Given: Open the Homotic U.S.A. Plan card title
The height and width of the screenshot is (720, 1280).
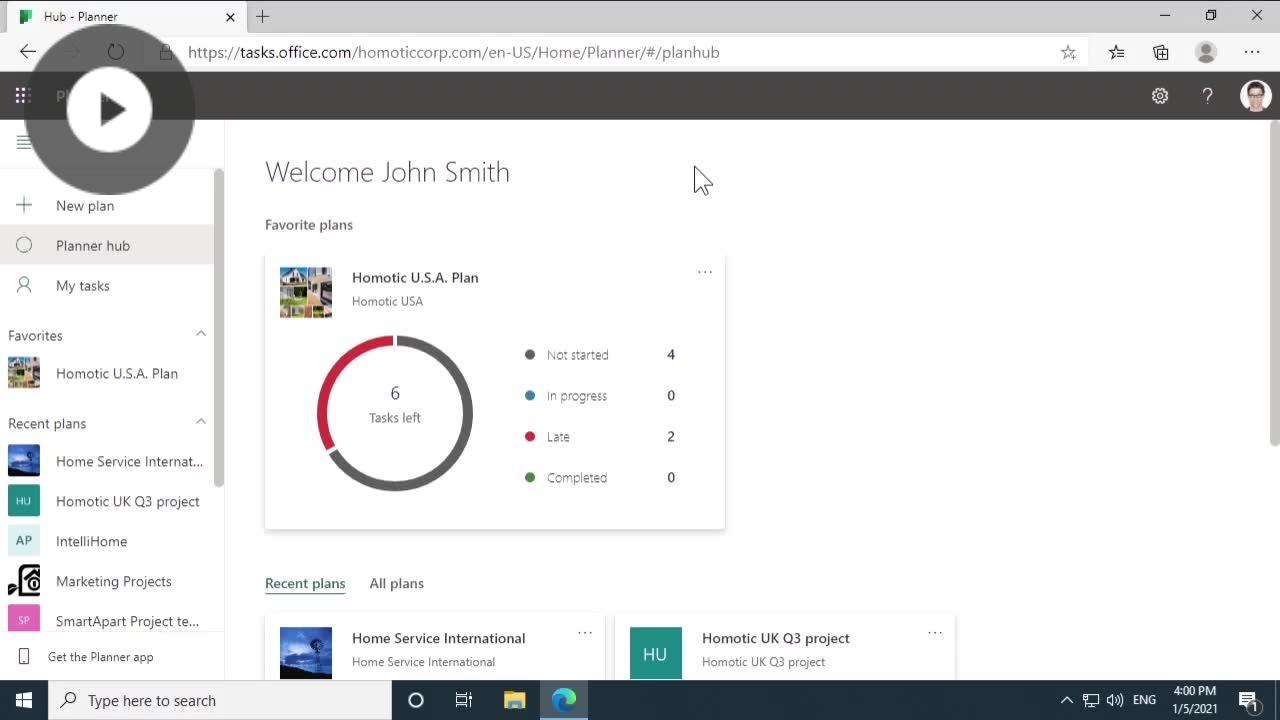Looking at the screenshot, I should [x=415, y=277].
